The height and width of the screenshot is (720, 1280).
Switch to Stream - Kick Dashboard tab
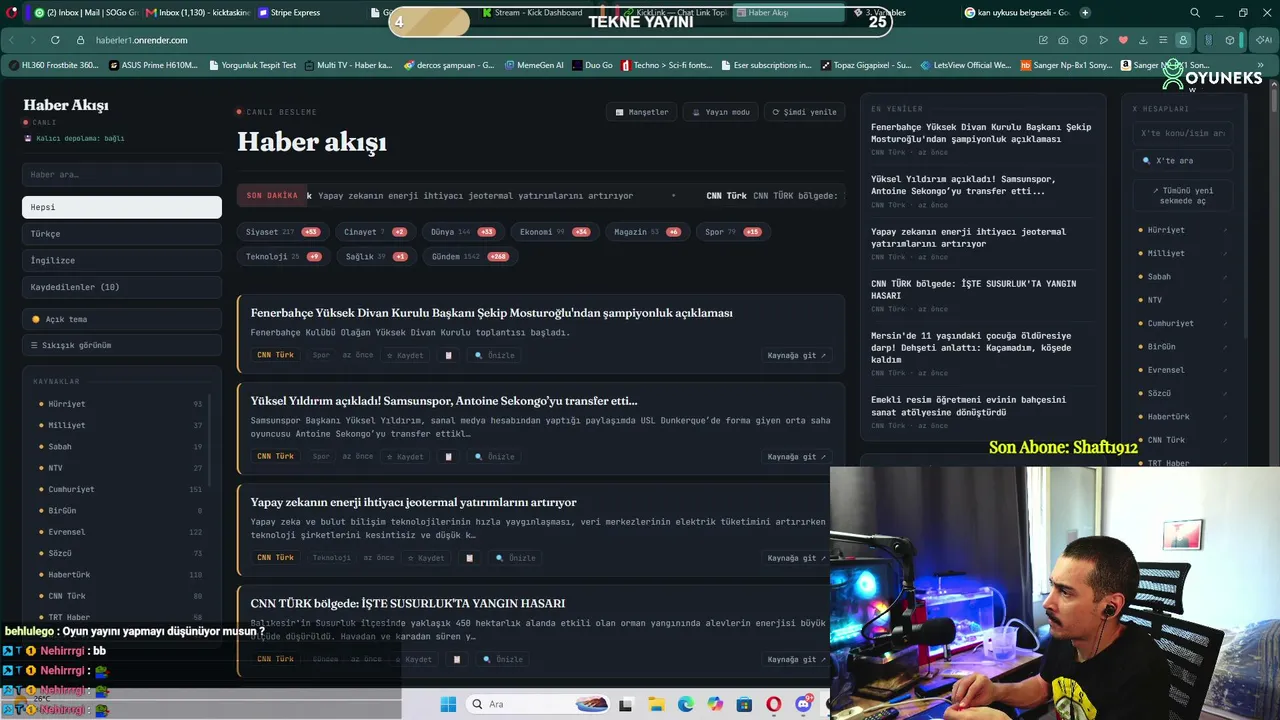point(537,13)
